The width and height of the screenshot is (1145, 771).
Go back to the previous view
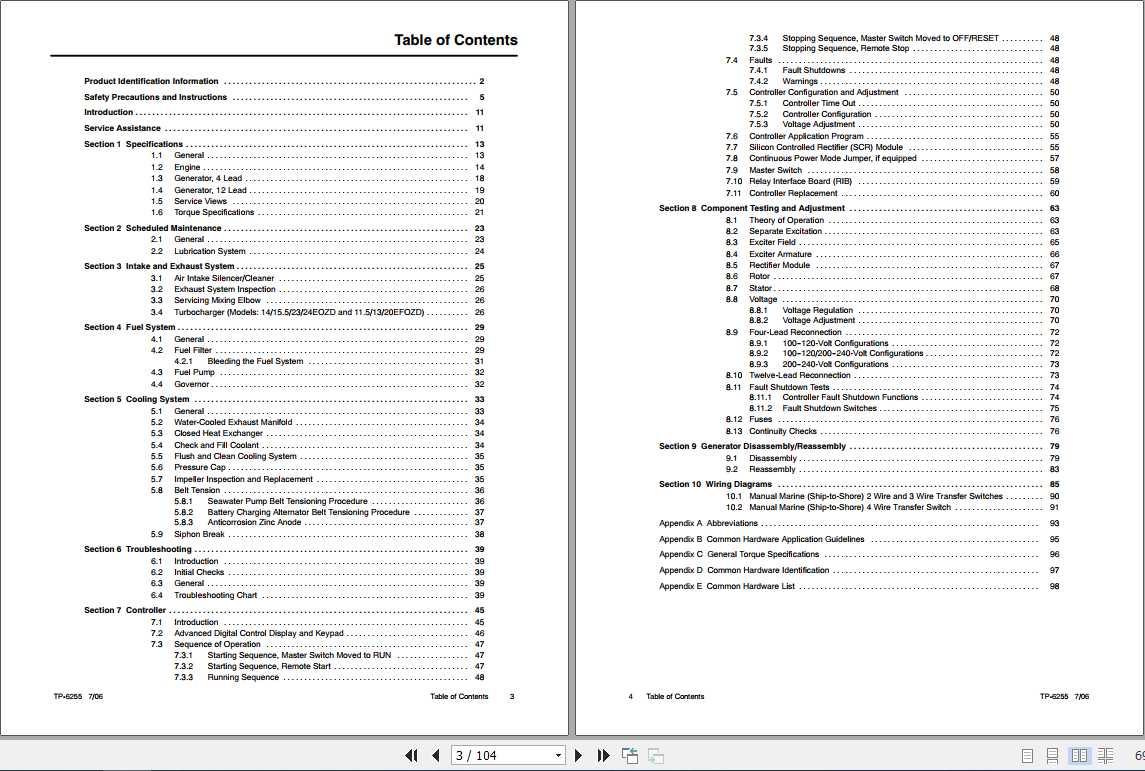629,755
